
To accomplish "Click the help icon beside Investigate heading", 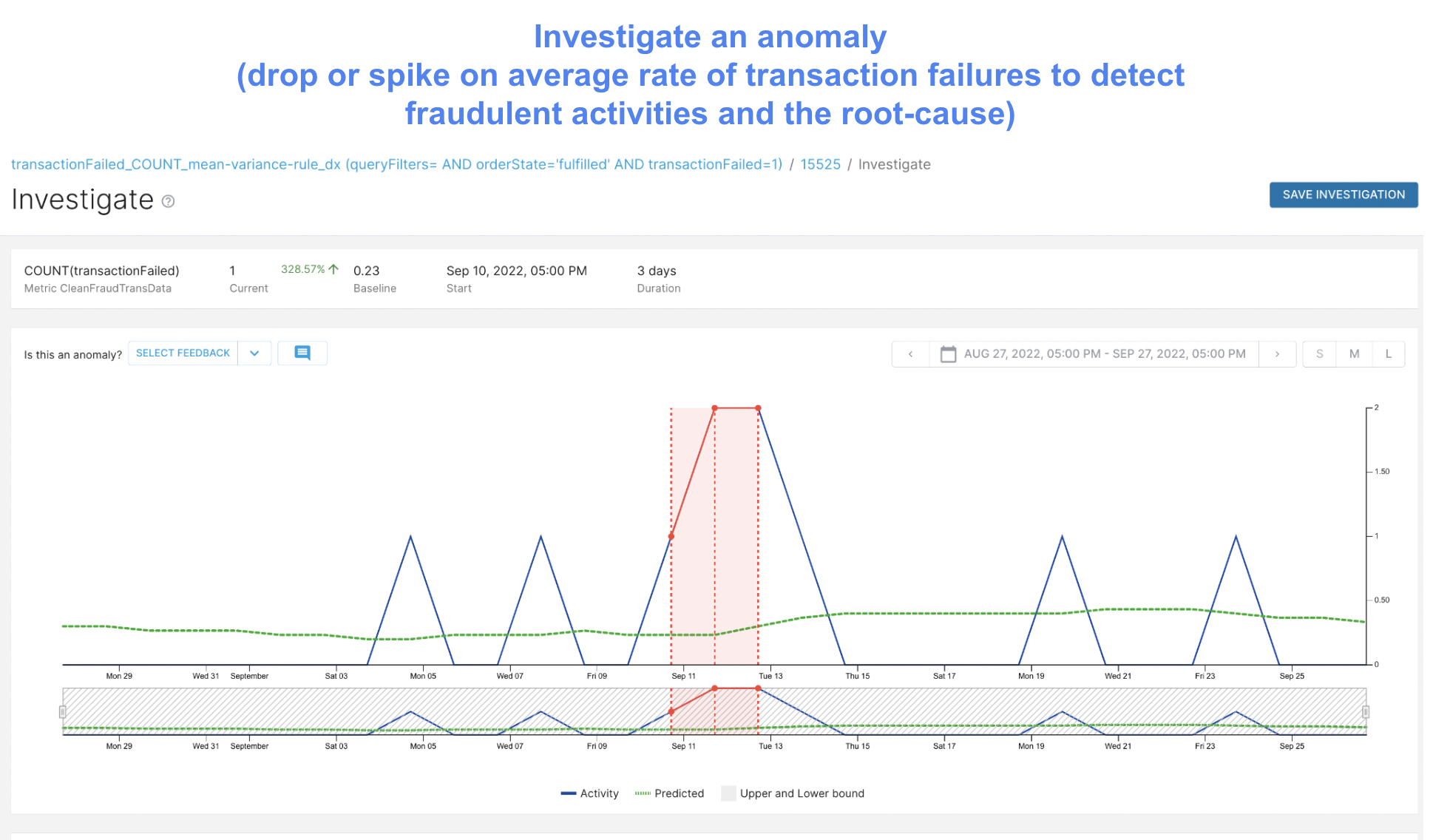I will click(168, 201).
